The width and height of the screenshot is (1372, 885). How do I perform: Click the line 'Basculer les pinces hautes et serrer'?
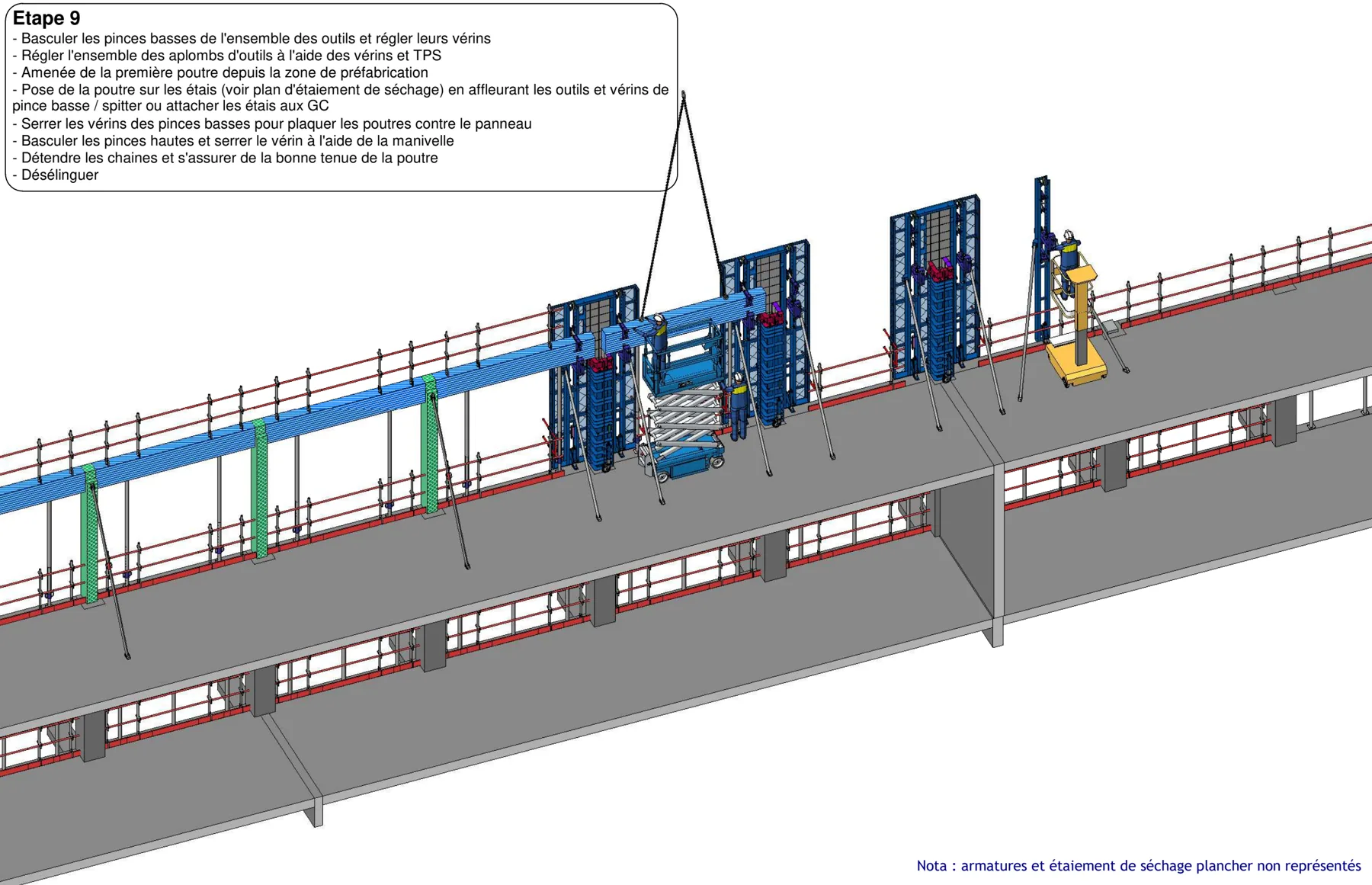pyautogui.click(x=233, y=140)
